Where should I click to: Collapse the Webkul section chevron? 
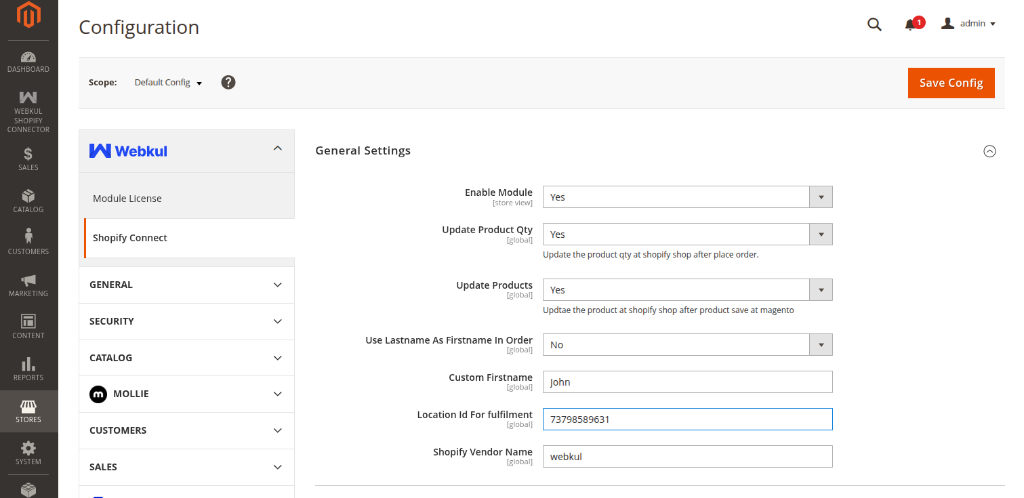[278, 149]
